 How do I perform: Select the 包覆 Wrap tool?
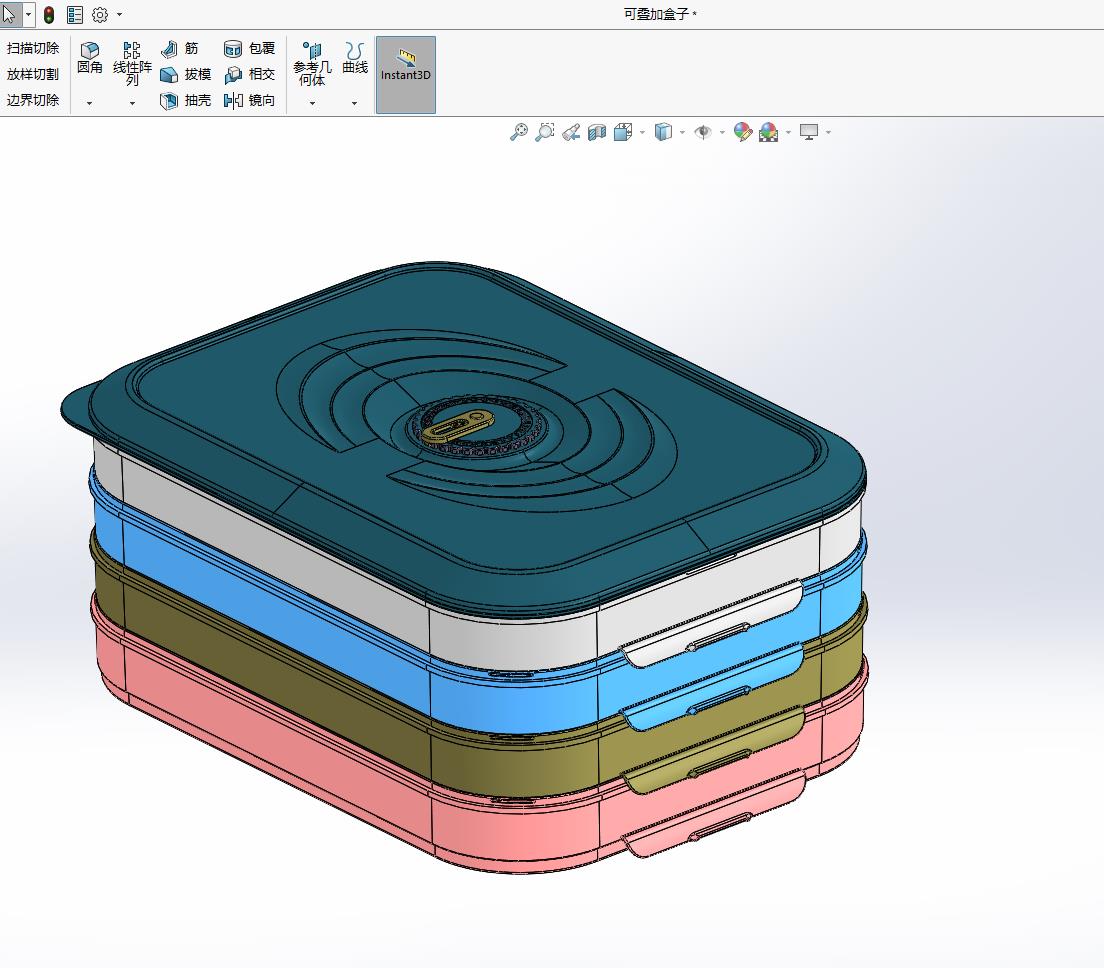coord(249,49)
